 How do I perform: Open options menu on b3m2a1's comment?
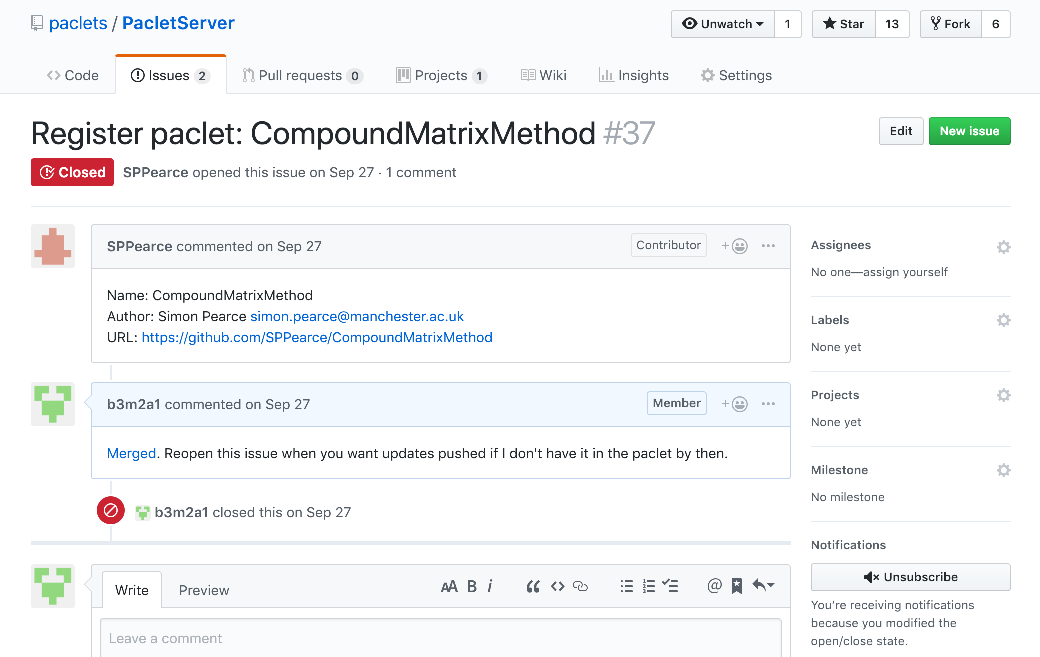(768, 404)
